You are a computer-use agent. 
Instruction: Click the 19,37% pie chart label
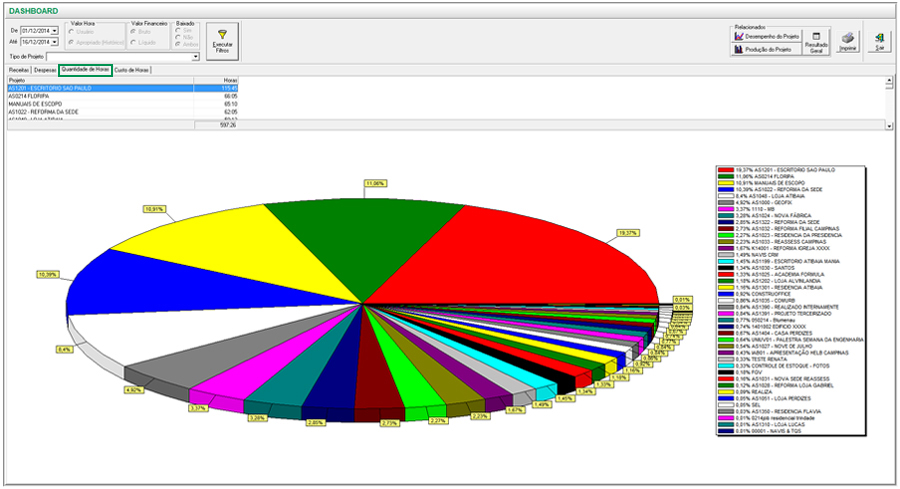628,233
